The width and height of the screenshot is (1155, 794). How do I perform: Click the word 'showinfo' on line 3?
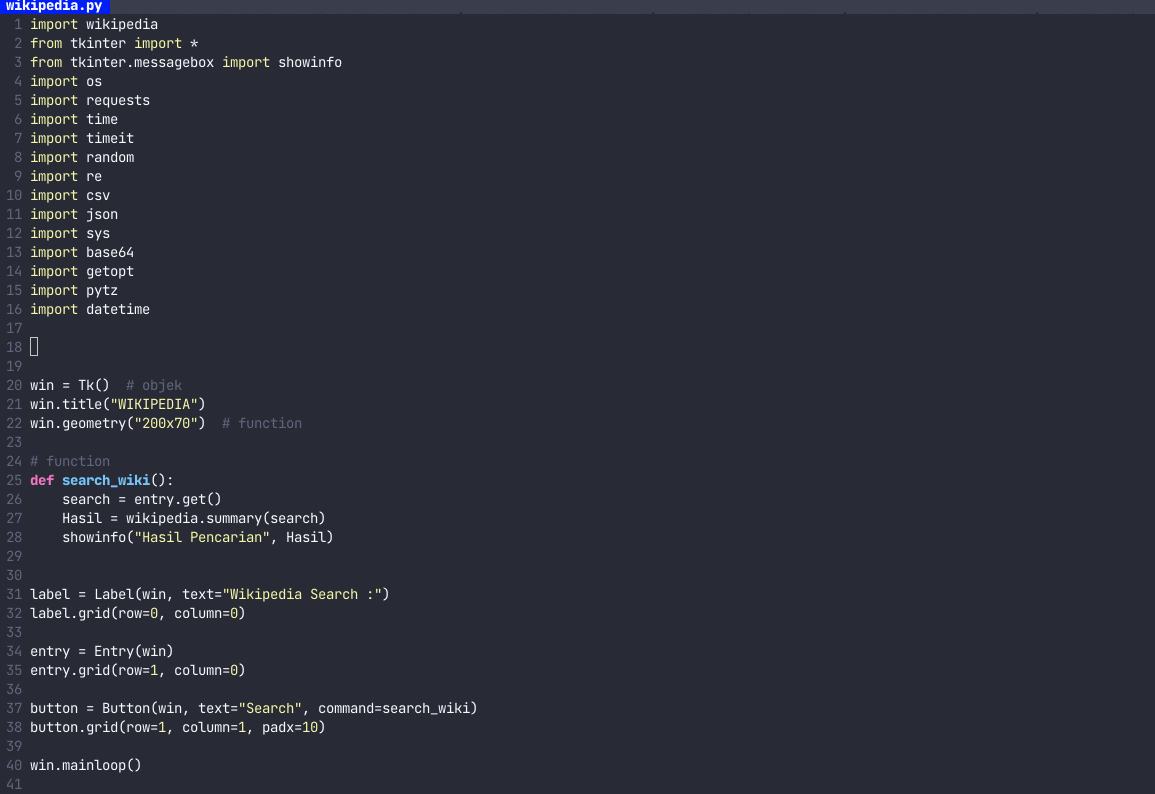tap(309, 63)
